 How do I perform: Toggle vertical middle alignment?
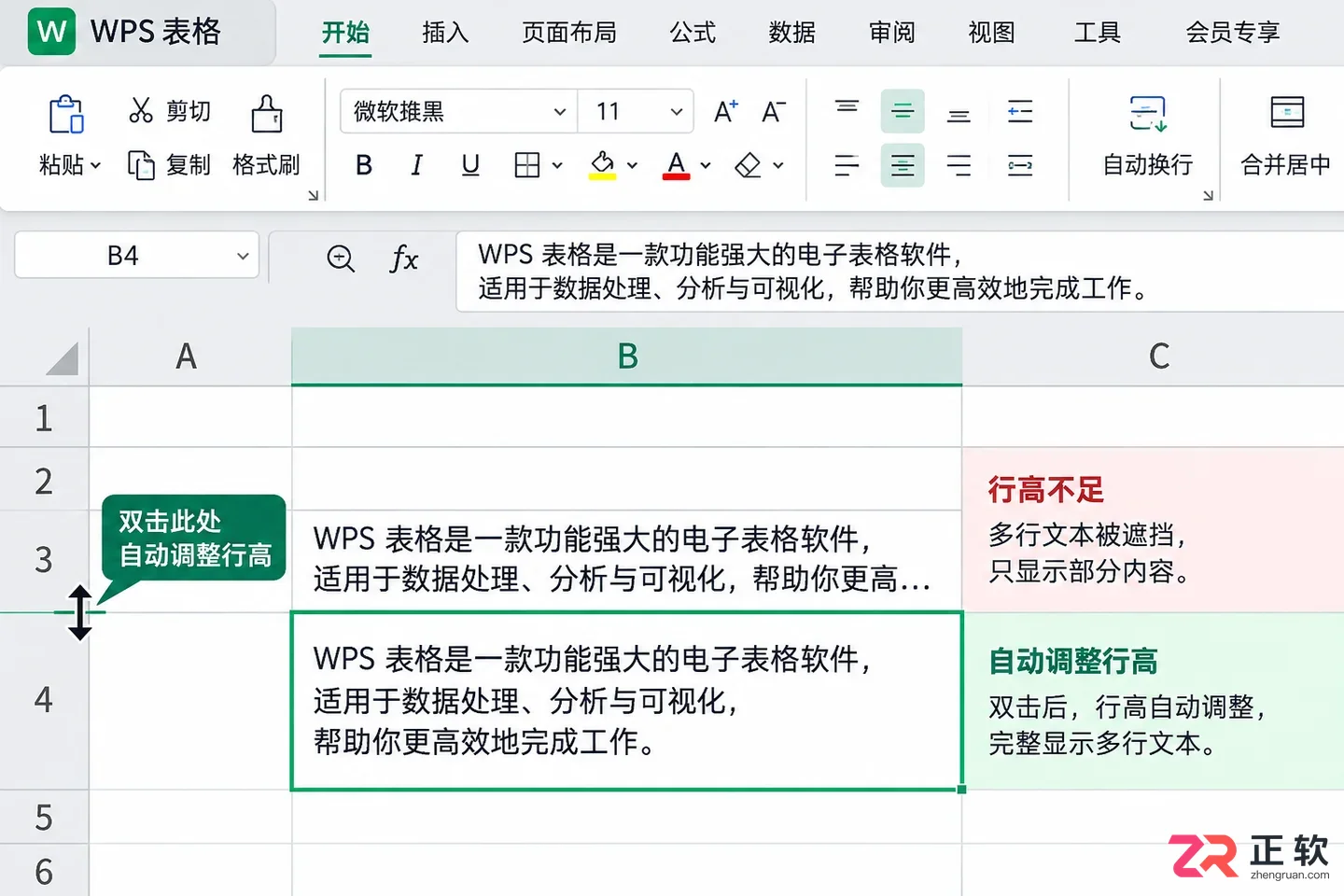(903, 111)
